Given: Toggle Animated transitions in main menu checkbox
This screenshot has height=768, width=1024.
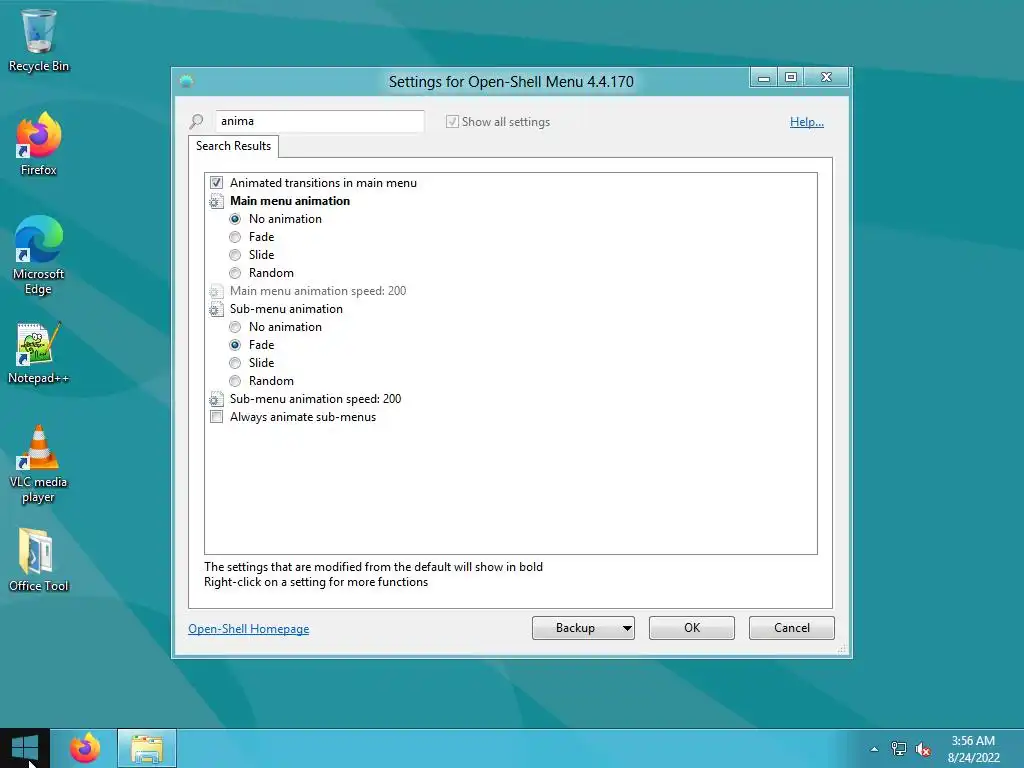Looking at the screenshot, I should point(216,183).
